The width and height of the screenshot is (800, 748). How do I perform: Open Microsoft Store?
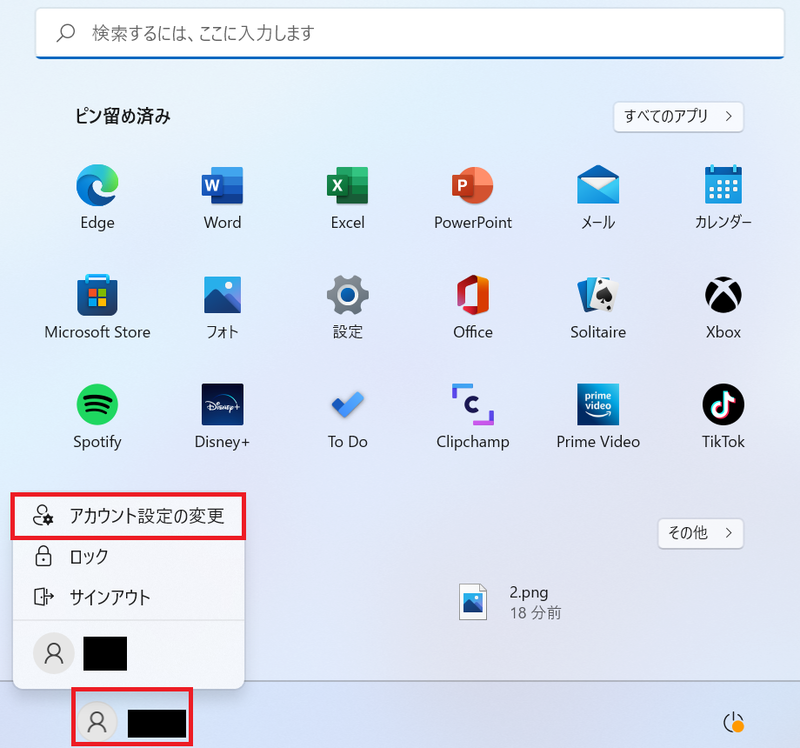tap(97, 307)
